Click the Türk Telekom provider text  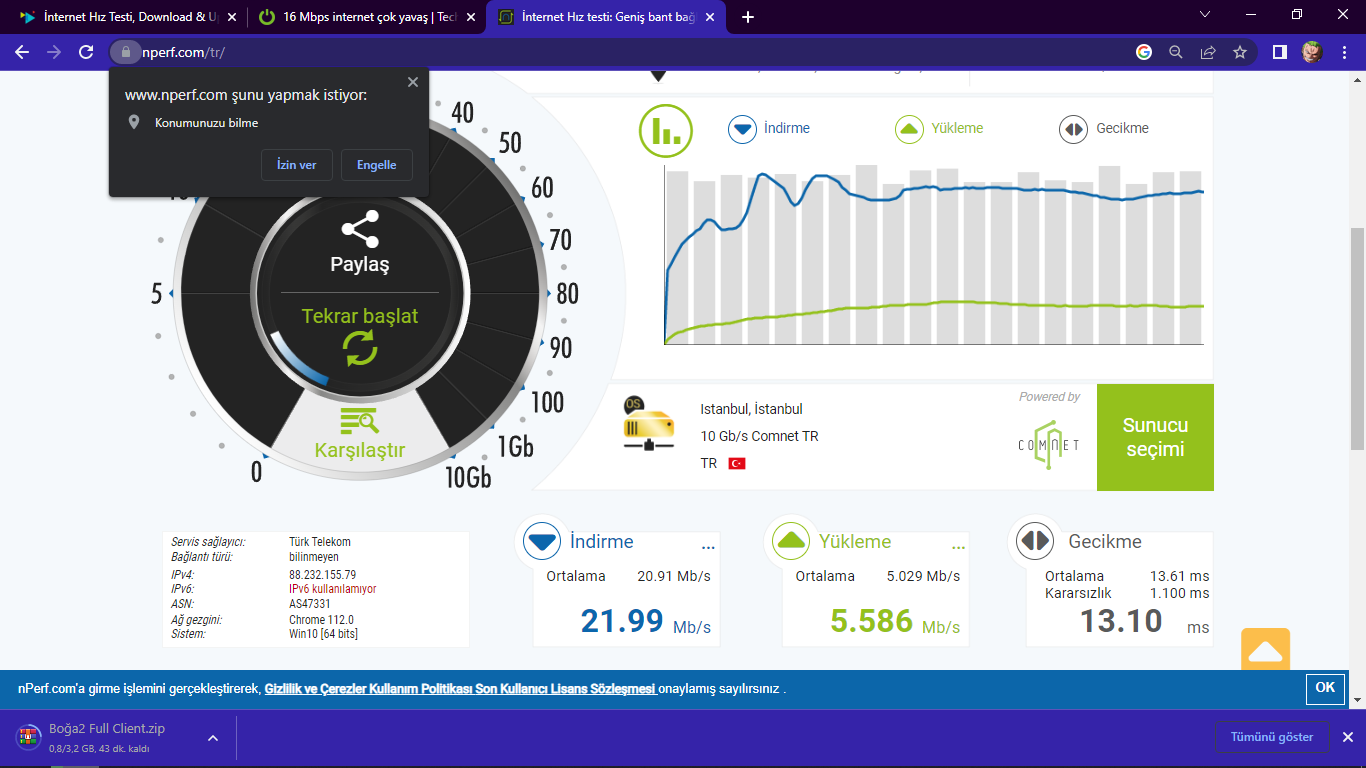click(x=320, y=542)
